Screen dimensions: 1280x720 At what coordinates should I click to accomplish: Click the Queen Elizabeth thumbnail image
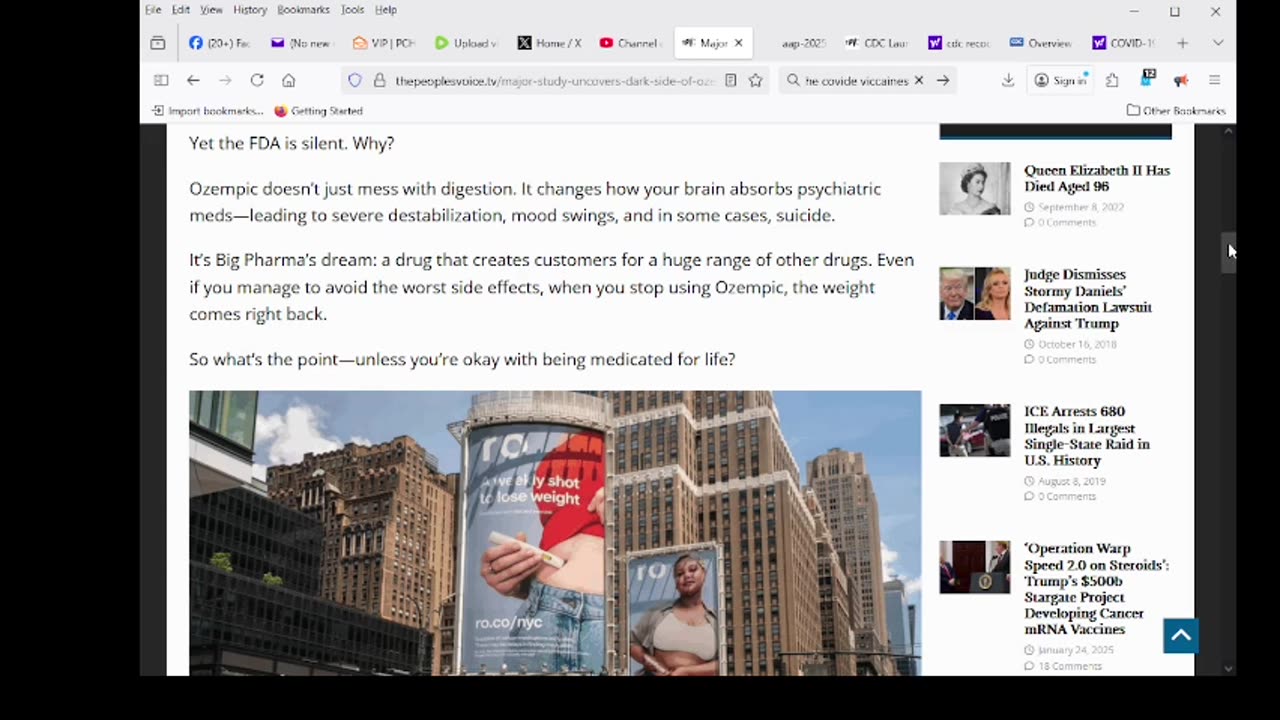click(x=975, y=188)
